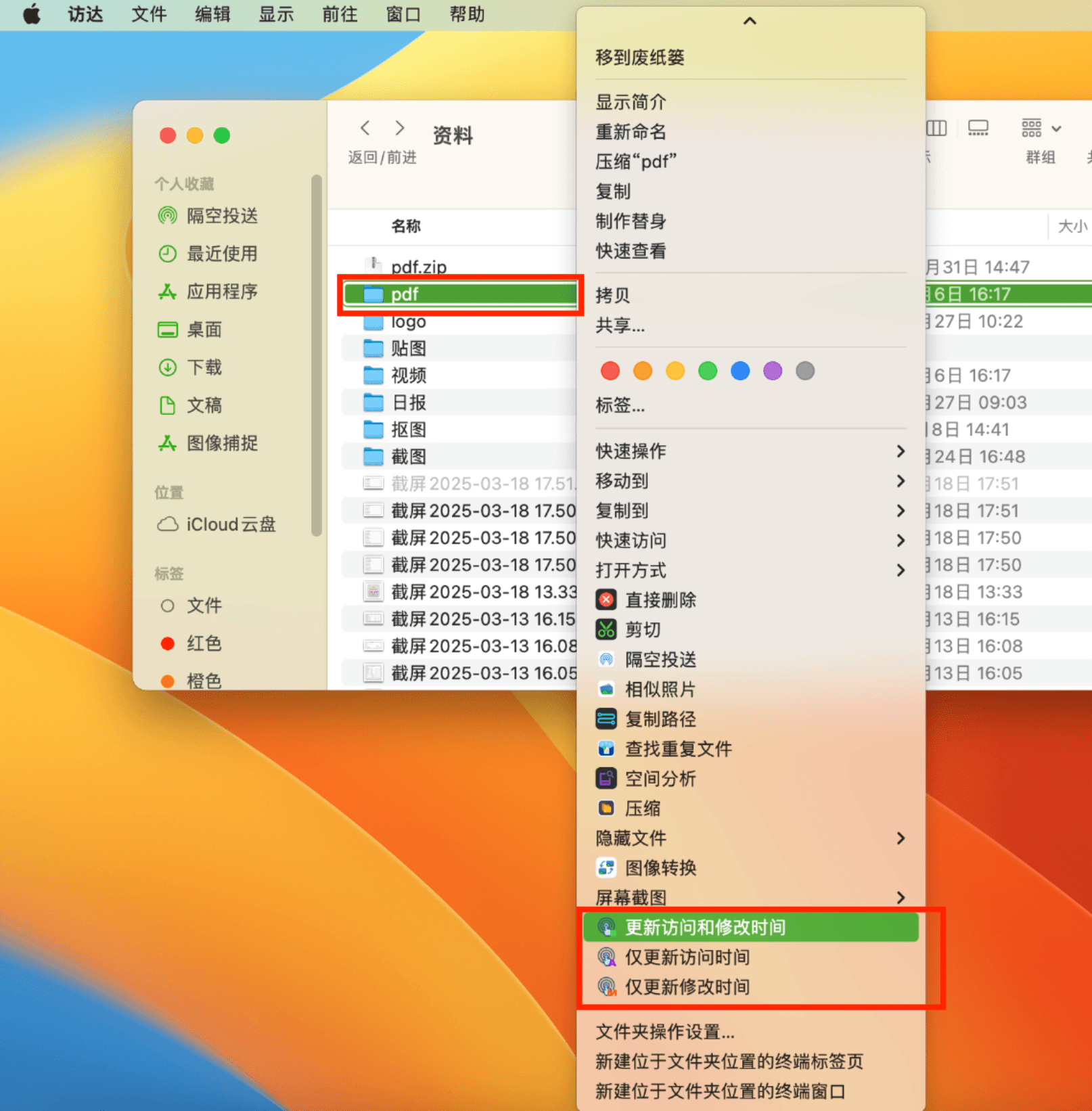The height and width of the screenshot is (1111, 1092).
Task: Expand 快速访问 submenu
Action: click(750, 541)
